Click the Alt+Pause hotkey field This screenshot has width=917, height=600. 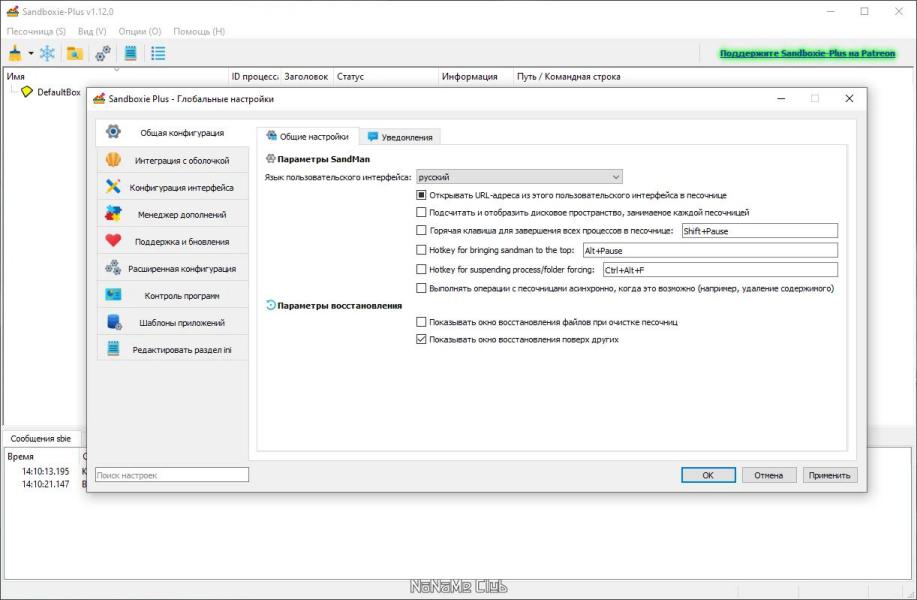coord(710,250)
